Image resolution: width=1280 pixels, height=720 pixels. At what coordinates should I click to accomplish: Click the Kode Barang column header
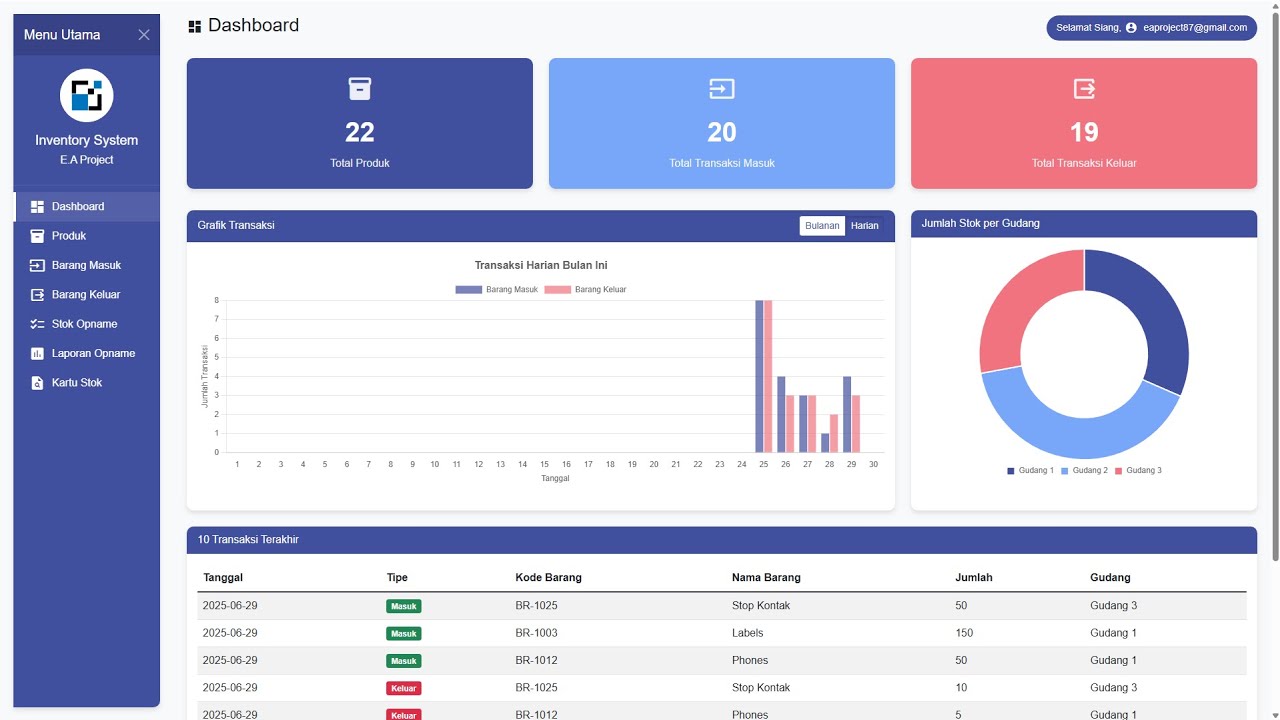coord(548,578)
